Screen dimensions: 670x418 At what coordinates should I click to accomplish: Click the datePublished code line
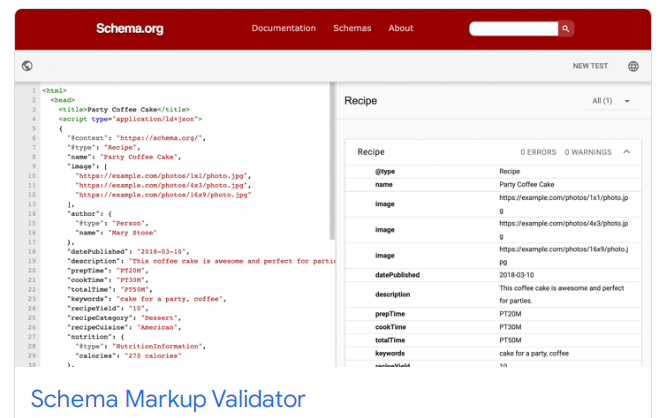click(x=128, y=251)
